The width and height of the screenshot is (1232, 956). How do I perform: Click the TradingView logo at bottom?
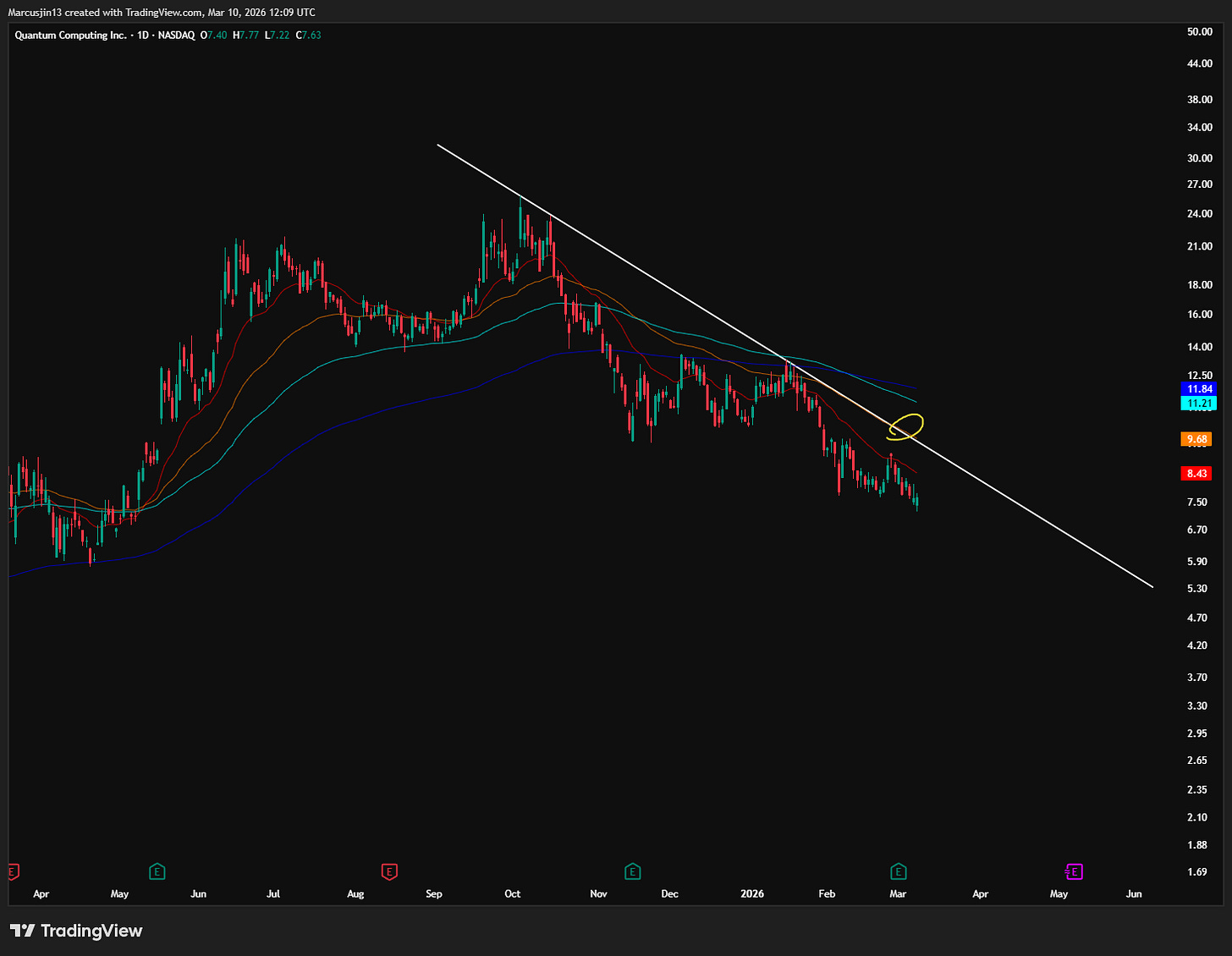coord(76,931)
